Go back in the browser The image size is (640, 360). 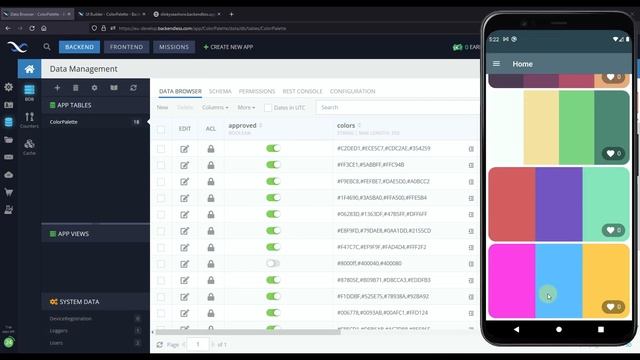point(8,28)
